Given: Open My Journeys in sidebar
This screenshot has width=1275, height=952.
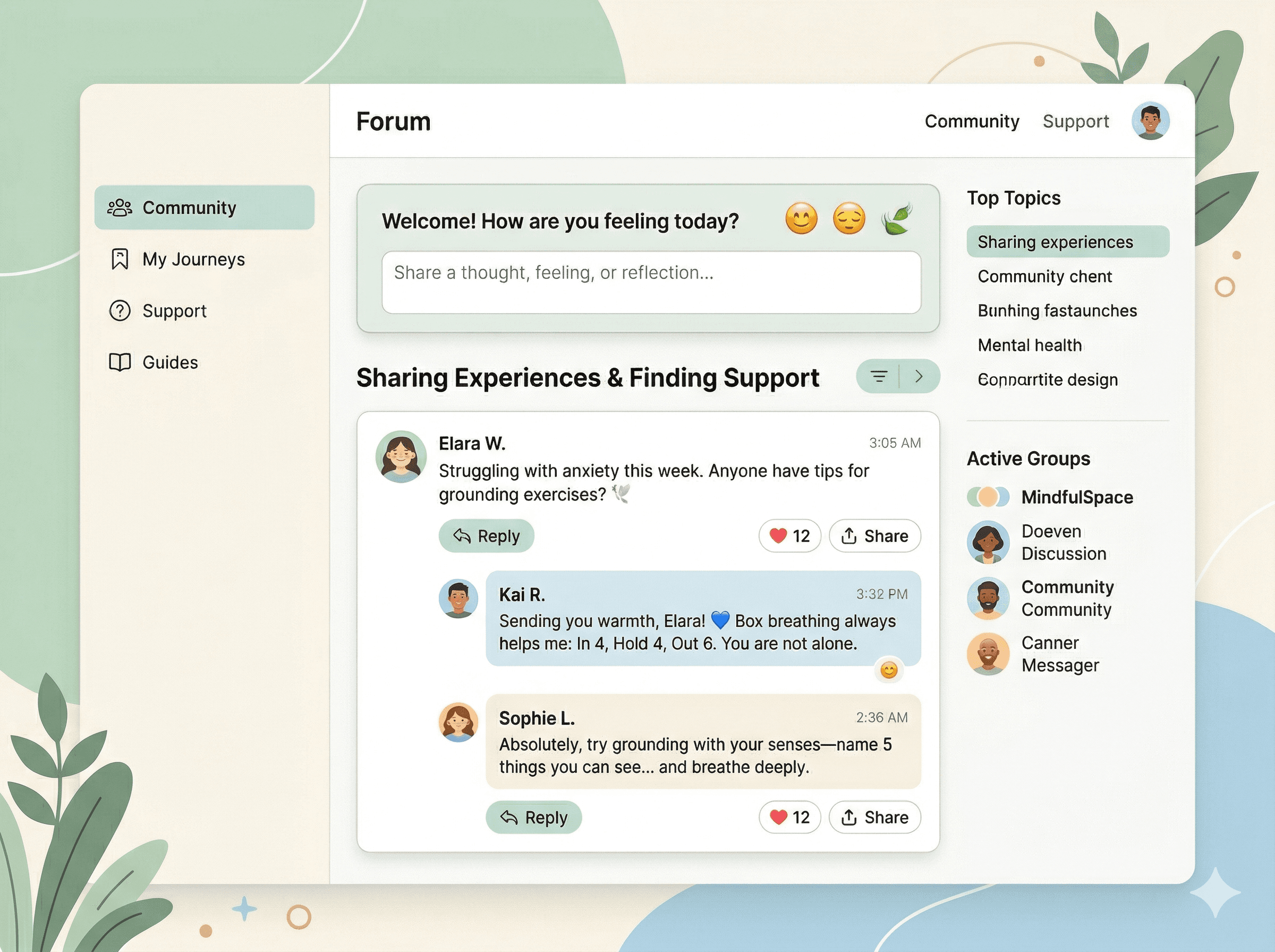Looking at the screenshot, I should [193, 259].
